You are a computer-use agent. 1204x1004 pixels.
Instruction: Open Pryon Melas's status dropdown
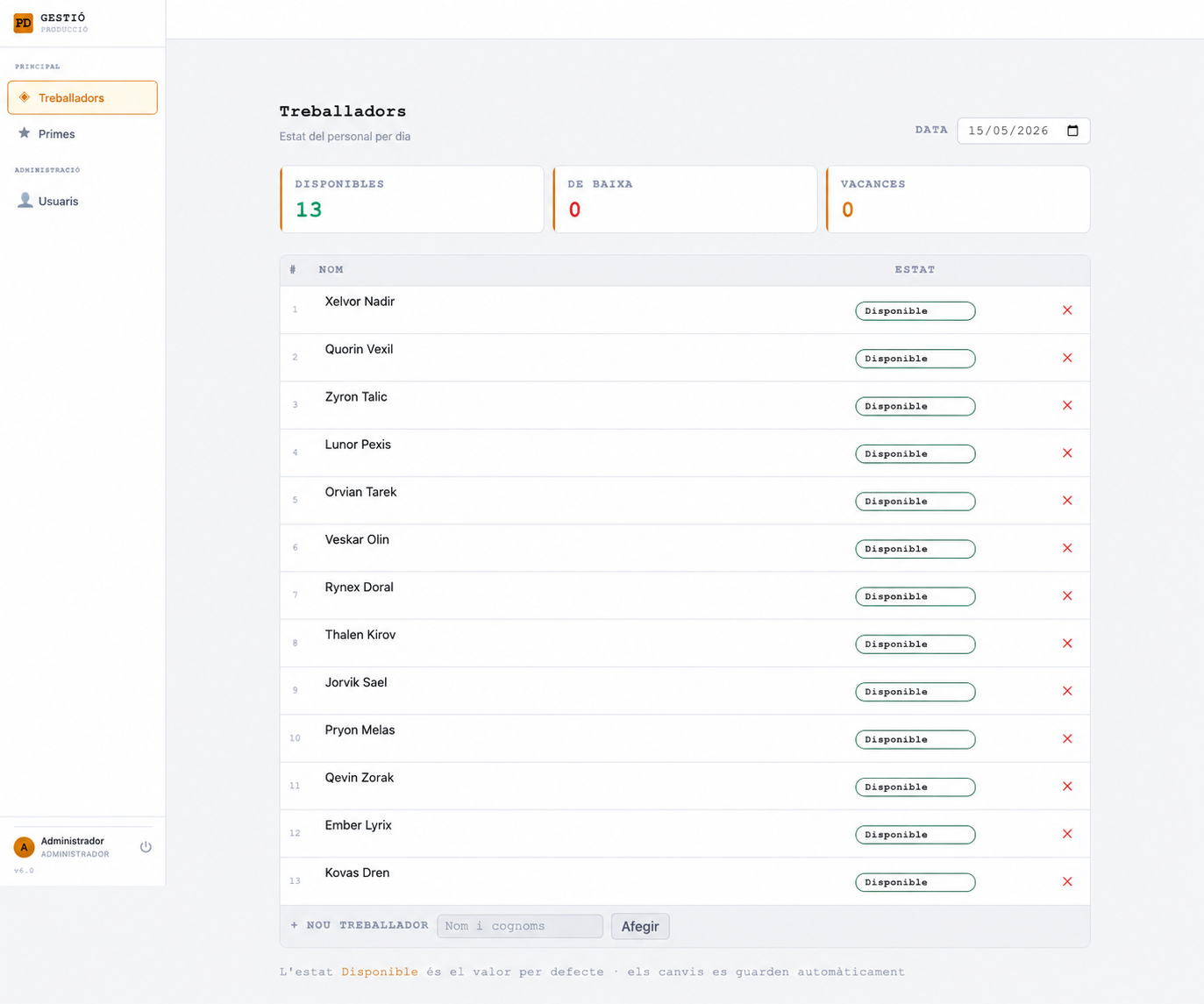point(915,739)
